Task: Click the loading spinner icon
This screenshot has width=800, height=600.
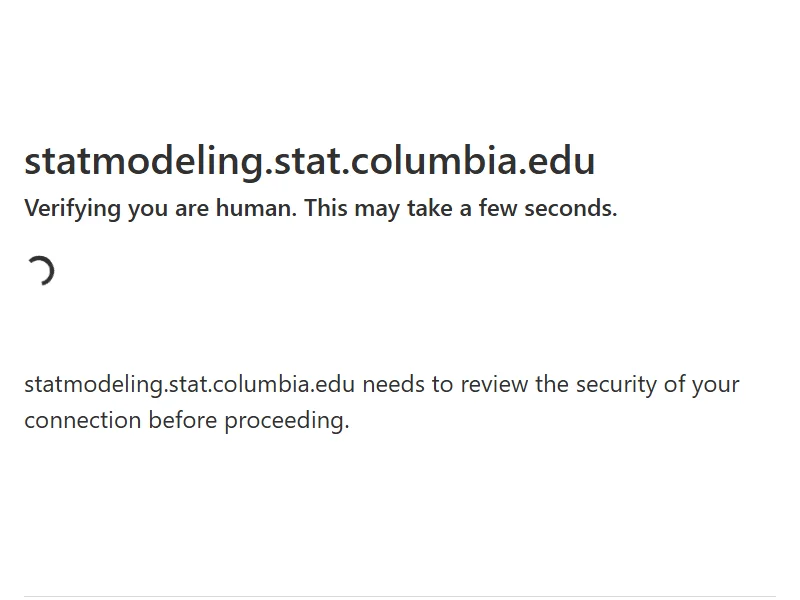Action: [40, 271]
